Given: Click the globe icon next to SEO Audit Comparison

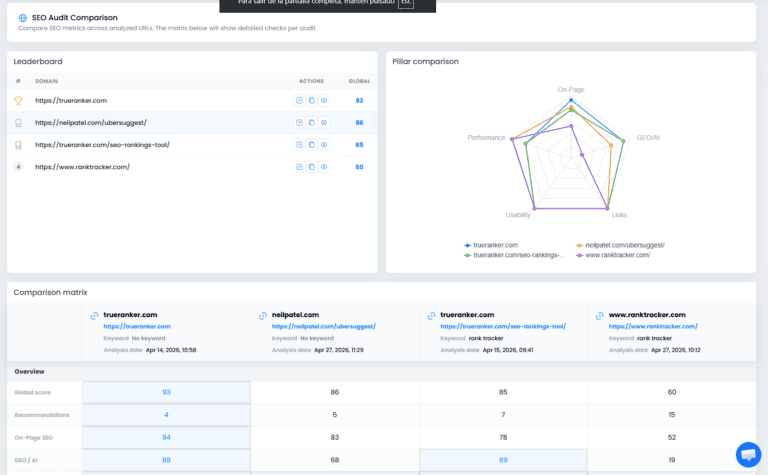Looking at the screenshot, I should point(23,18).
